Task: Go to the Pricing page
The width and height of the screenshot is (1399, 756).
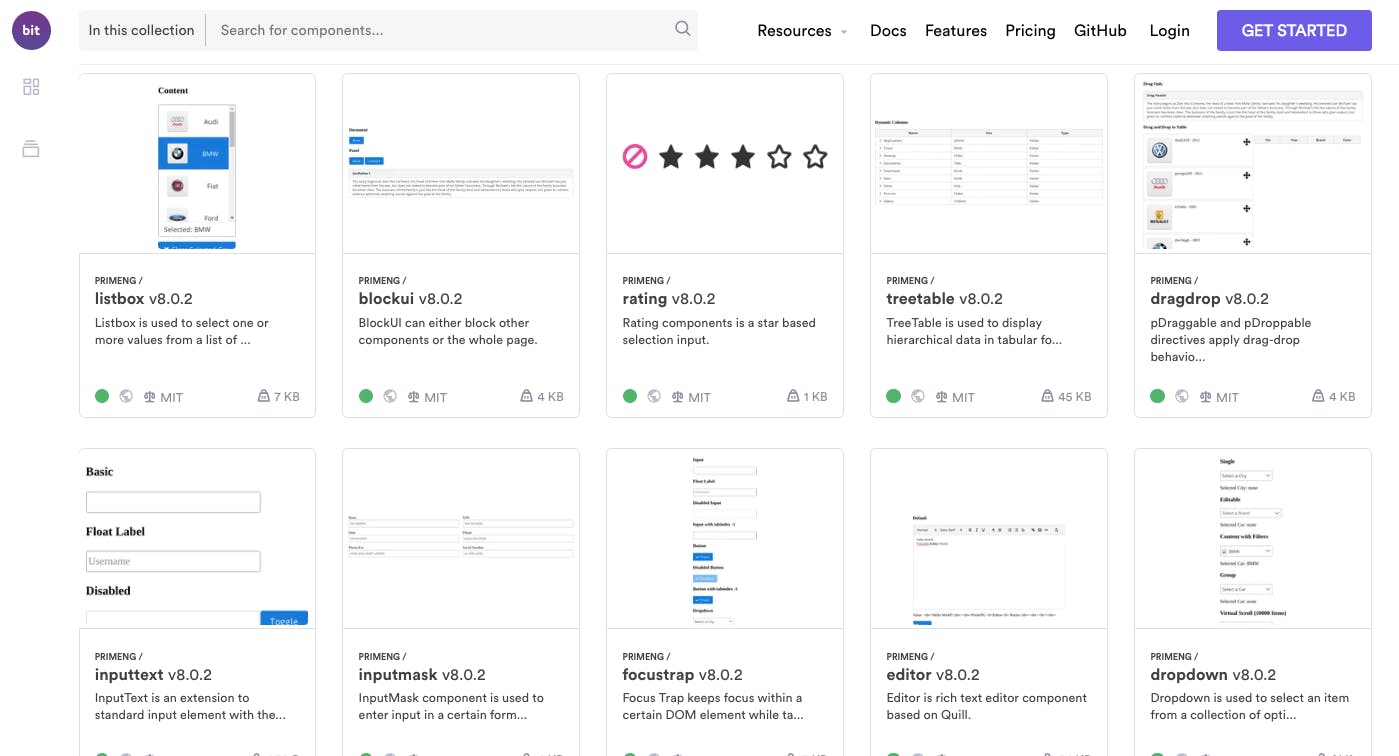Action: point(1030,31)
